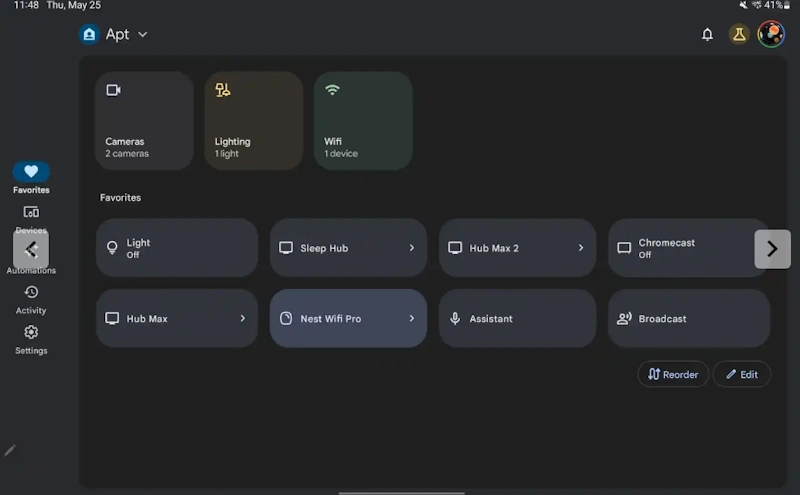Open the Cameras category tile
The image size is (800, 495).
pyautogui.click(x=144, y=121)
